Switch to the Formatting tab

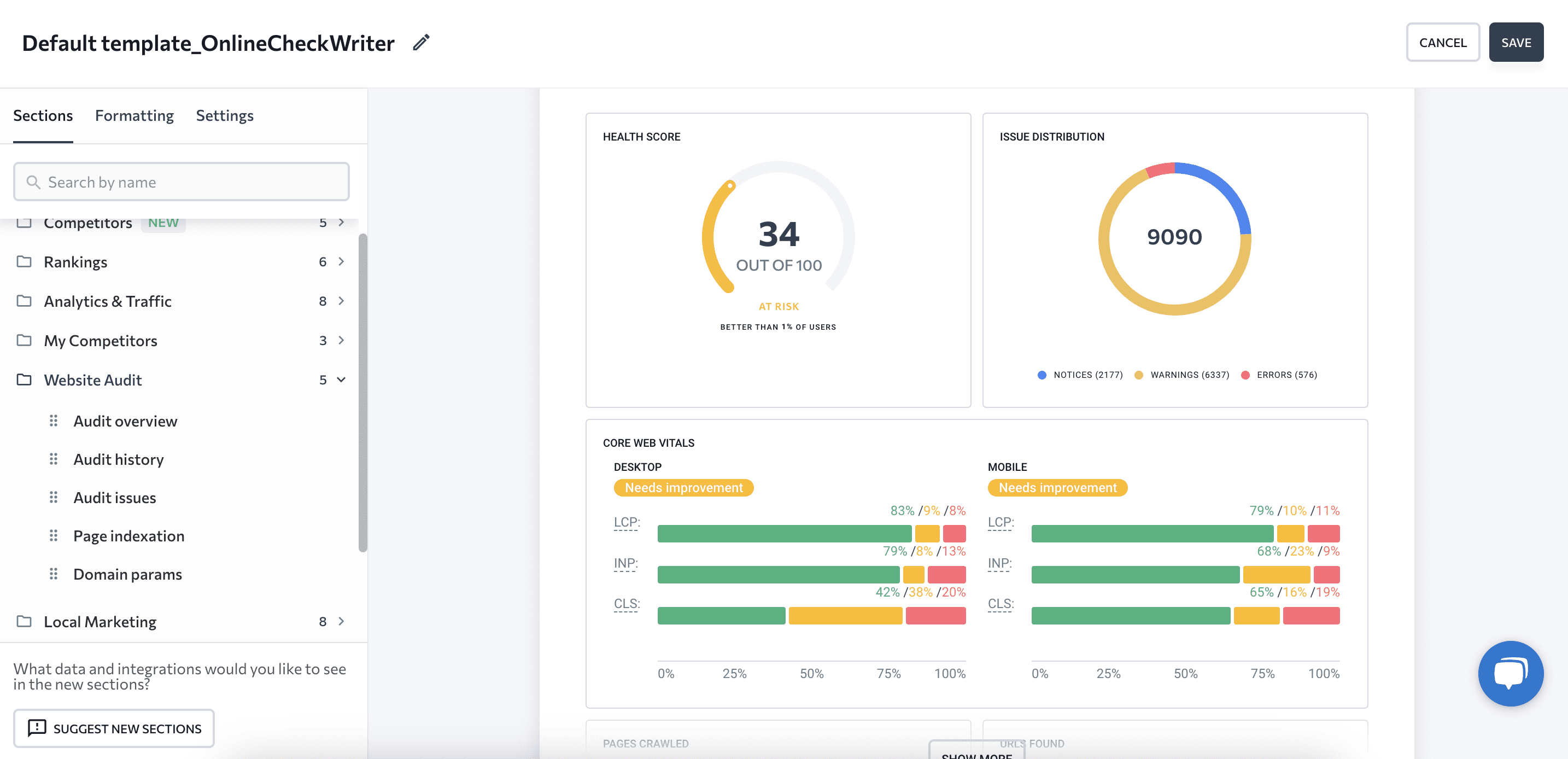click(134, 115)
